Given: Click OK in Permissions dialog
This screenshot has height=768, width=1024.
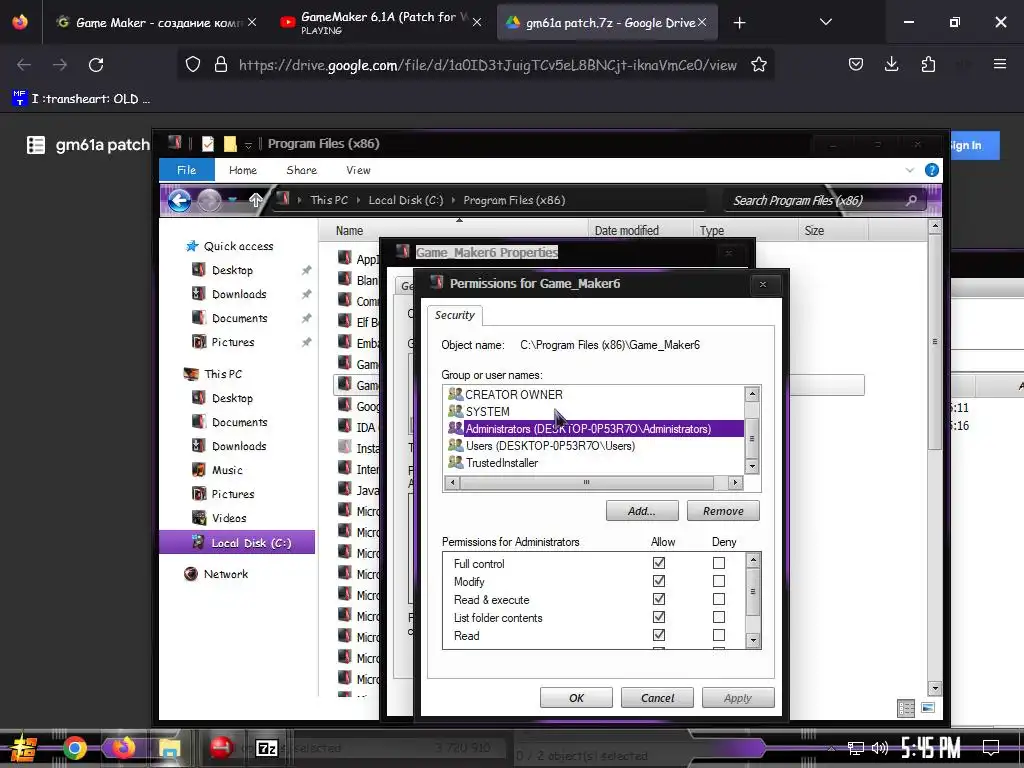Looking at the screenshot, I should [x=576, y=697].
